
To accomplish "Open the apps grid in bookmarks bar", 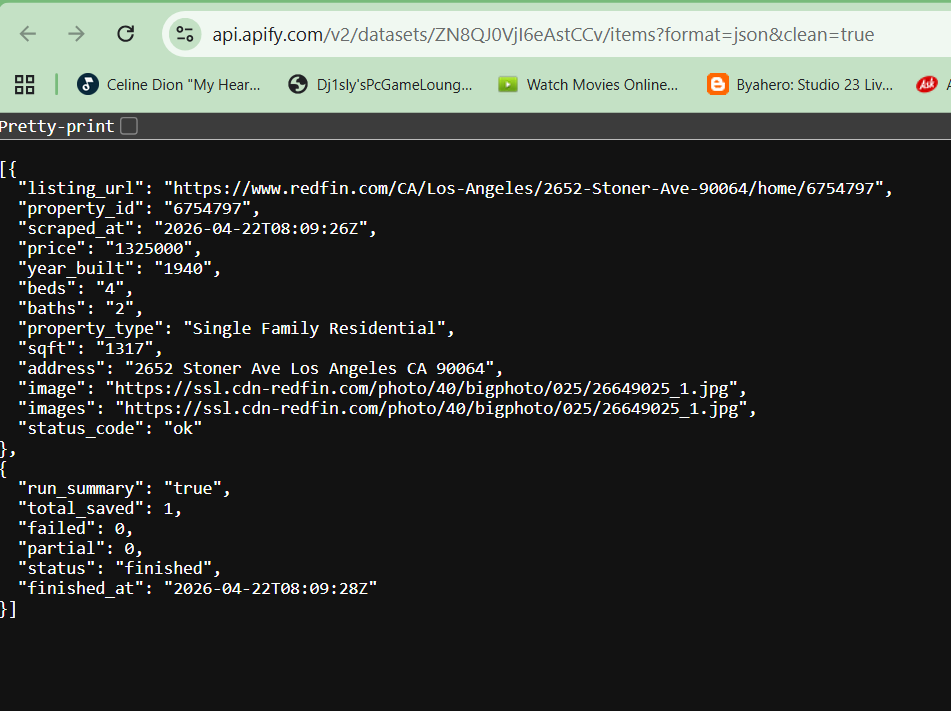I will (x=24, y=84).
